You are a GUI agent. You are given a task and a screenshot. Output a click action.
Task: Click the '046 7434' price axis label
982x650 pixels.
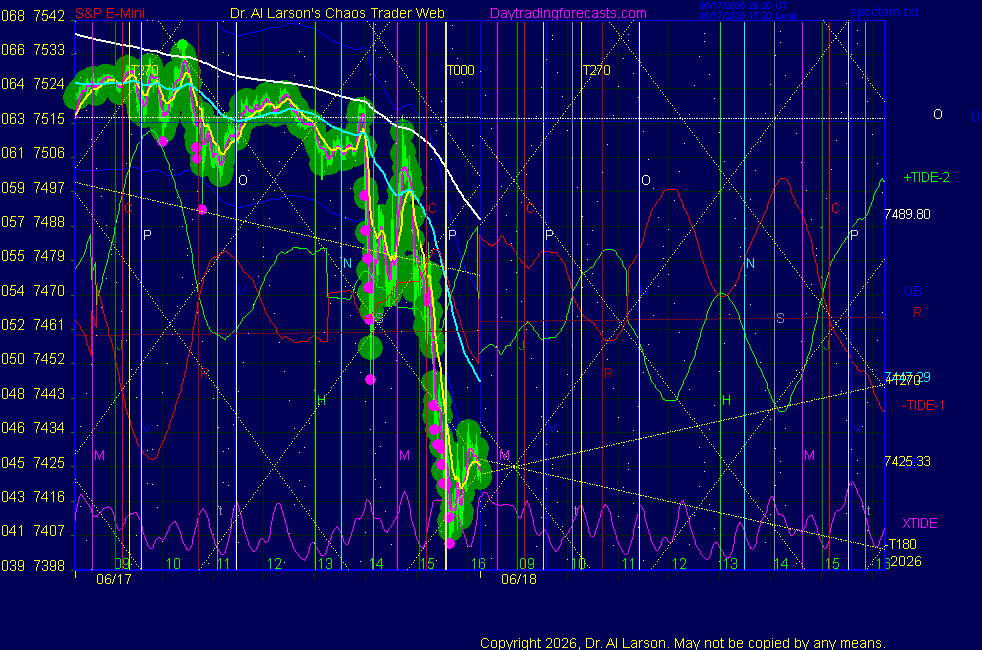point(33,428)
